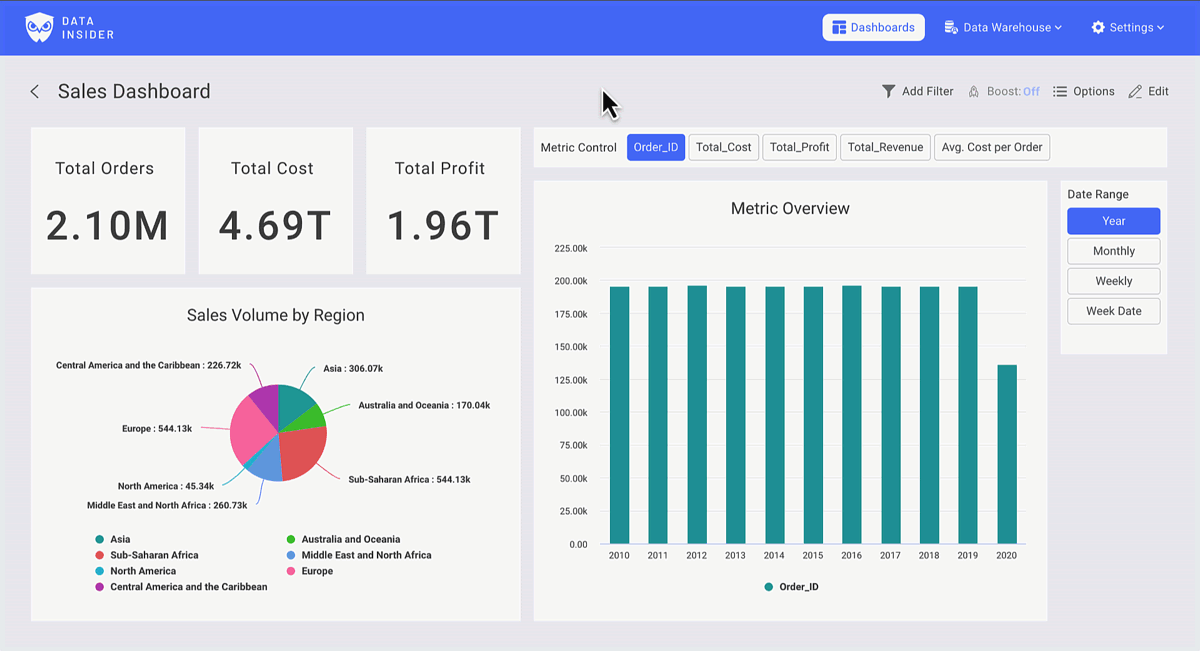Open the Data Warehouse dropdown
The height and width of the screenshot is (651, 1200).
pos(1003,27)
